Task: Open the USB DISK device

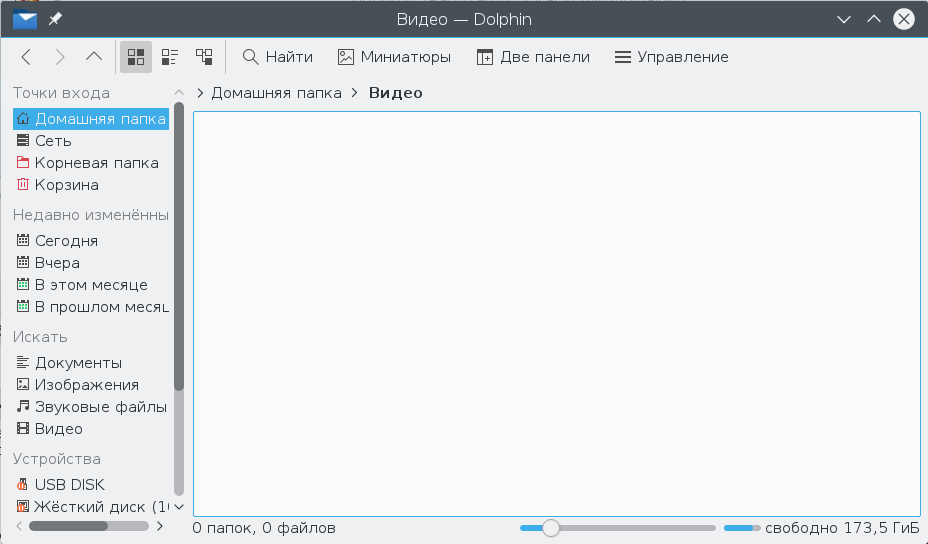Action: pyautogui.click(x=91, y=484)
